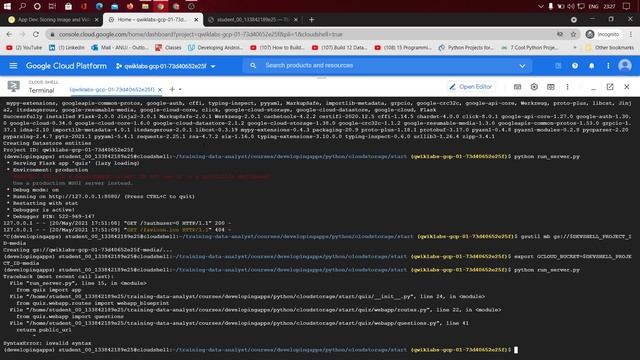640x360 pixels.
Task: Close the App Dev Storing Image browser tab
Action: [97, 20]
